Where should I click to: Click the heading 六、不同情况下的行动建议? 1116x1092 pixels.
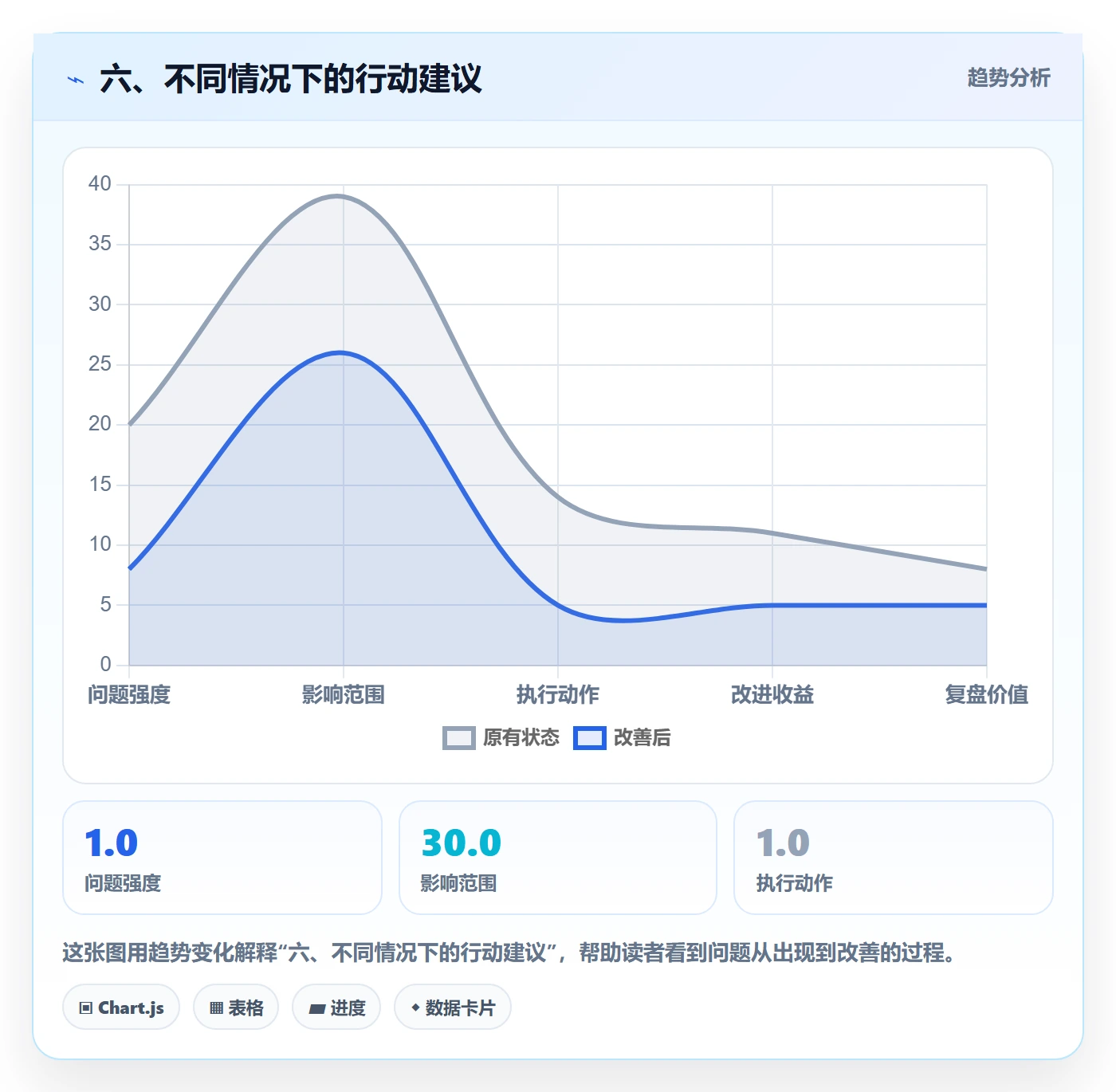(x=291, y=79)
